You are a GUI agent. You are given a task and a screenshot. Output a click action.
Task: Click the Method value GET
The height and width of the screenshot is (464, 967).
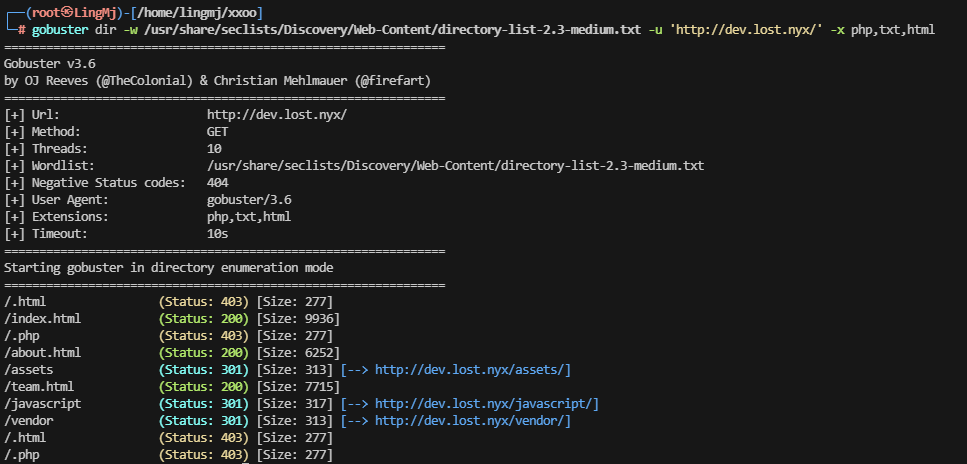217,132
